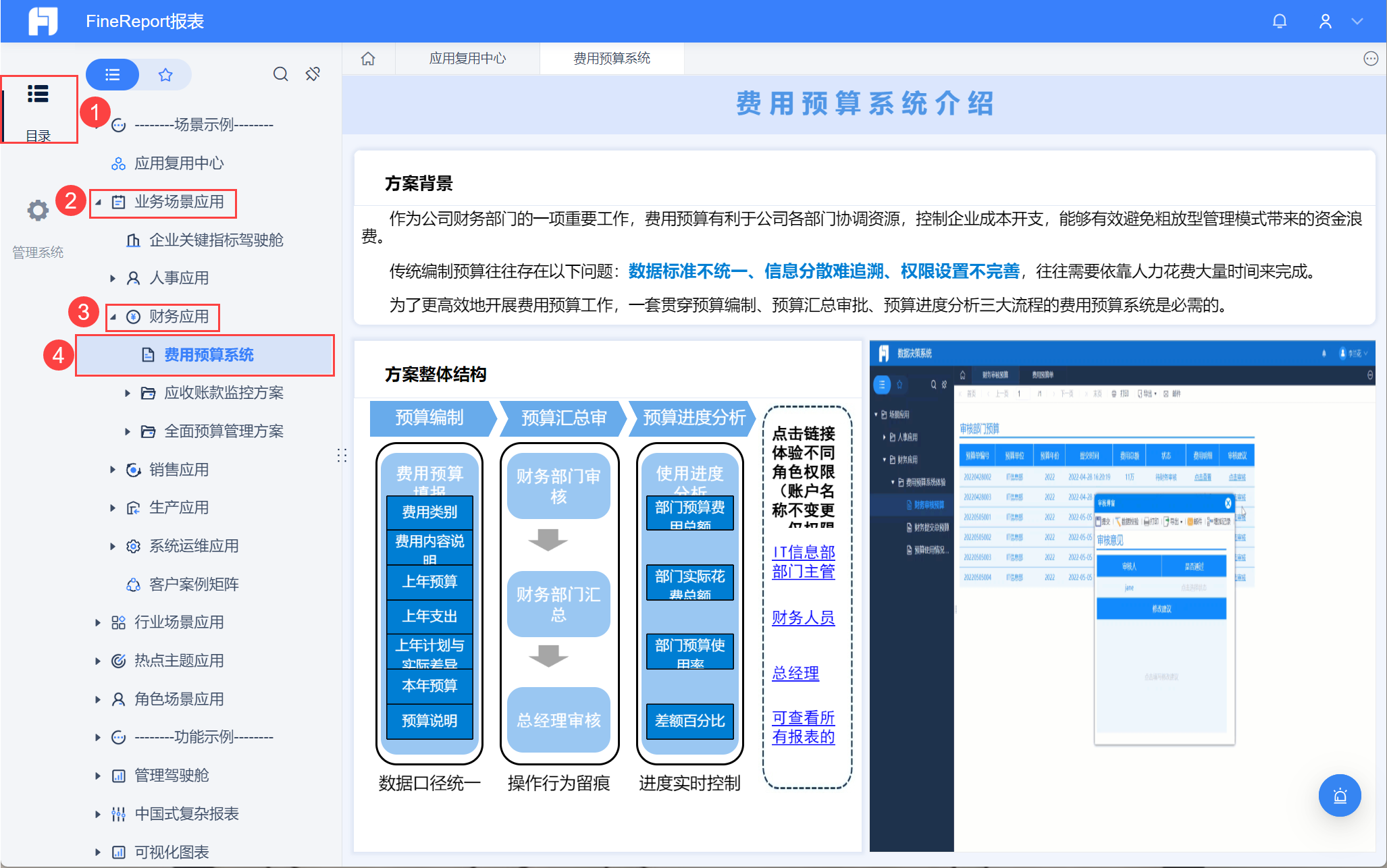Click the sidebar resize drag handle
The width and height of the screenshot is (1387, 868).
pyautogui.click(x=342, y=456)
